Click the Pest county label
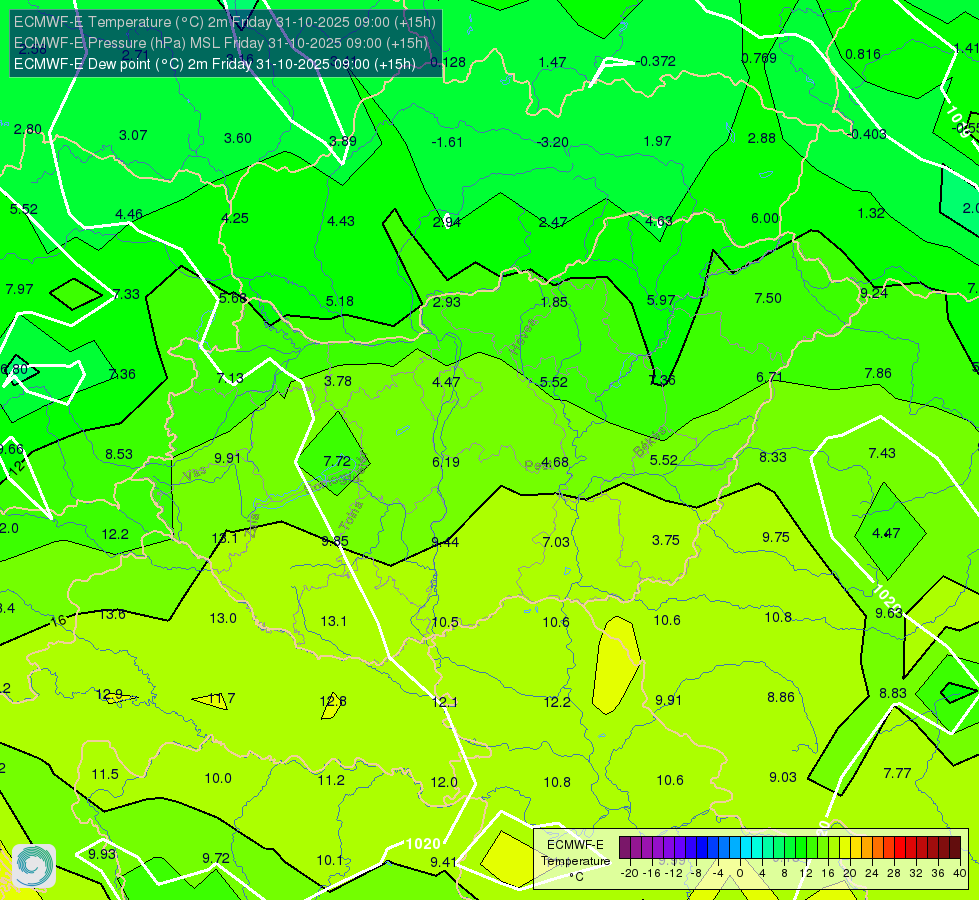Image resolution: width=979 pixels, height=900 pixels. [x=538, y=465]
